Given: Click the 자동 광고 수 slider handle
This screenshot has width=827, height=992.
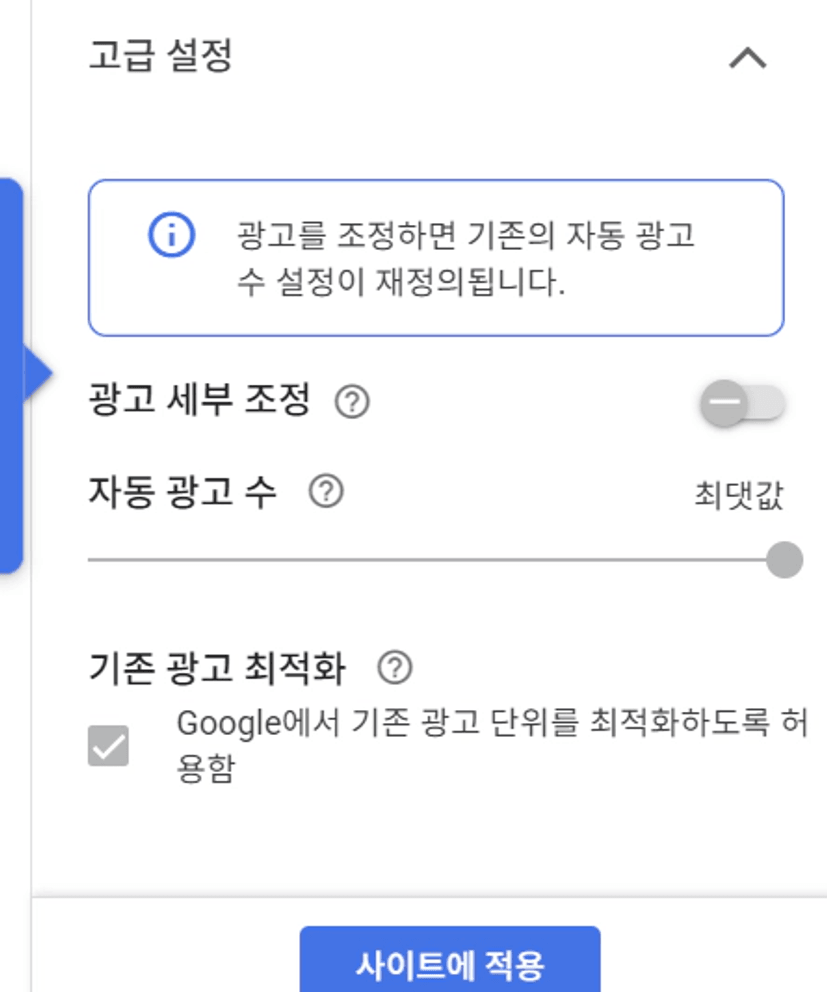Looking at the screenshot, I should coord(784,559).
